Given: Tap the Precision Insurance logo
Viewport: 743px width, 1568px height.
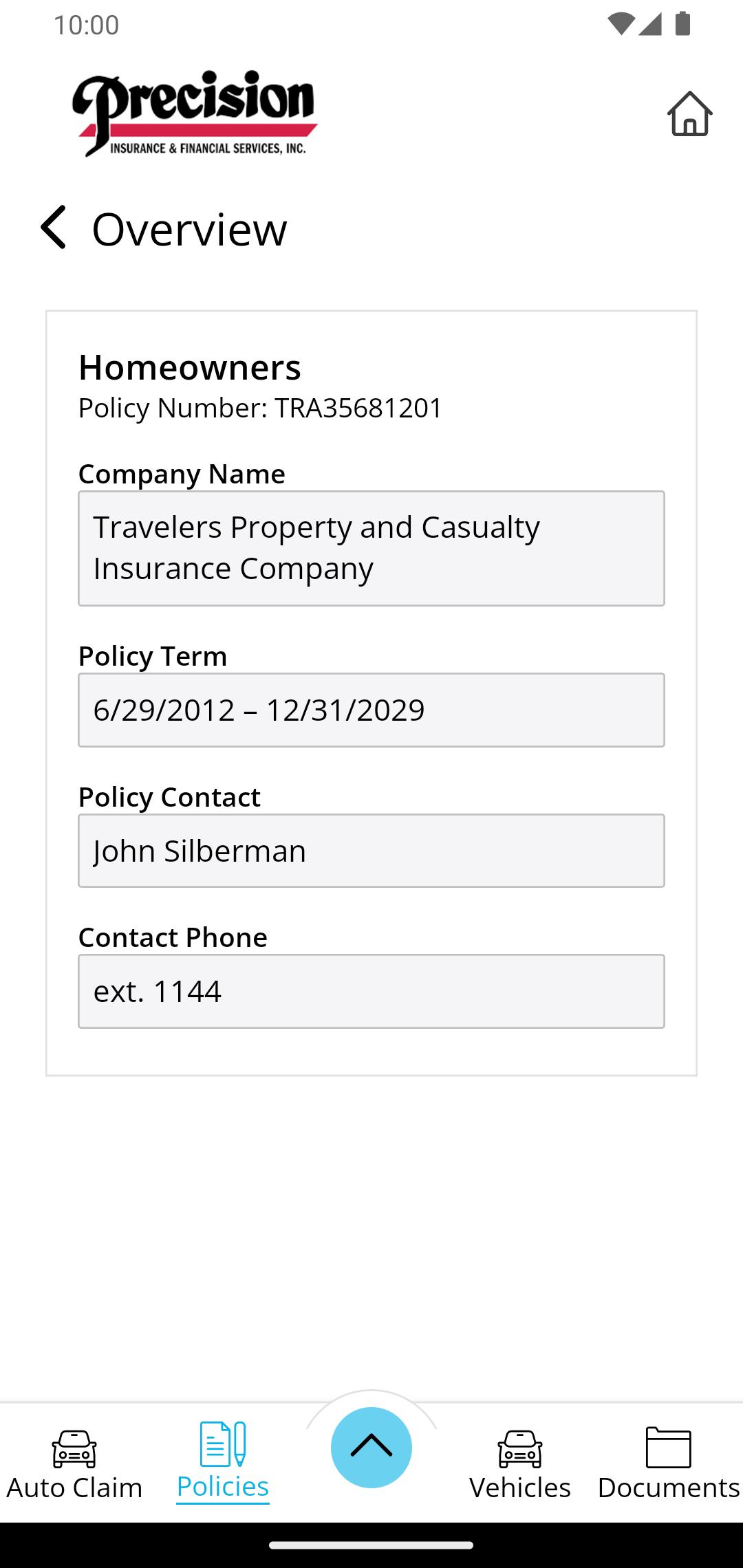Looking at the screenshot, I should pos(195,114).
